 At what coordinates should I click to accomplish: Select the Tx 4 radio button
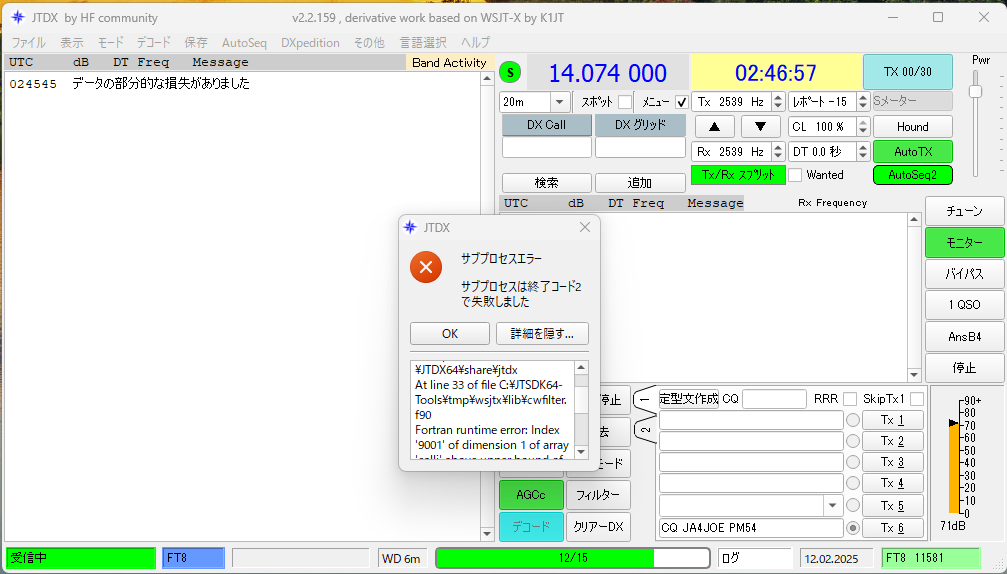coord(852,483)
